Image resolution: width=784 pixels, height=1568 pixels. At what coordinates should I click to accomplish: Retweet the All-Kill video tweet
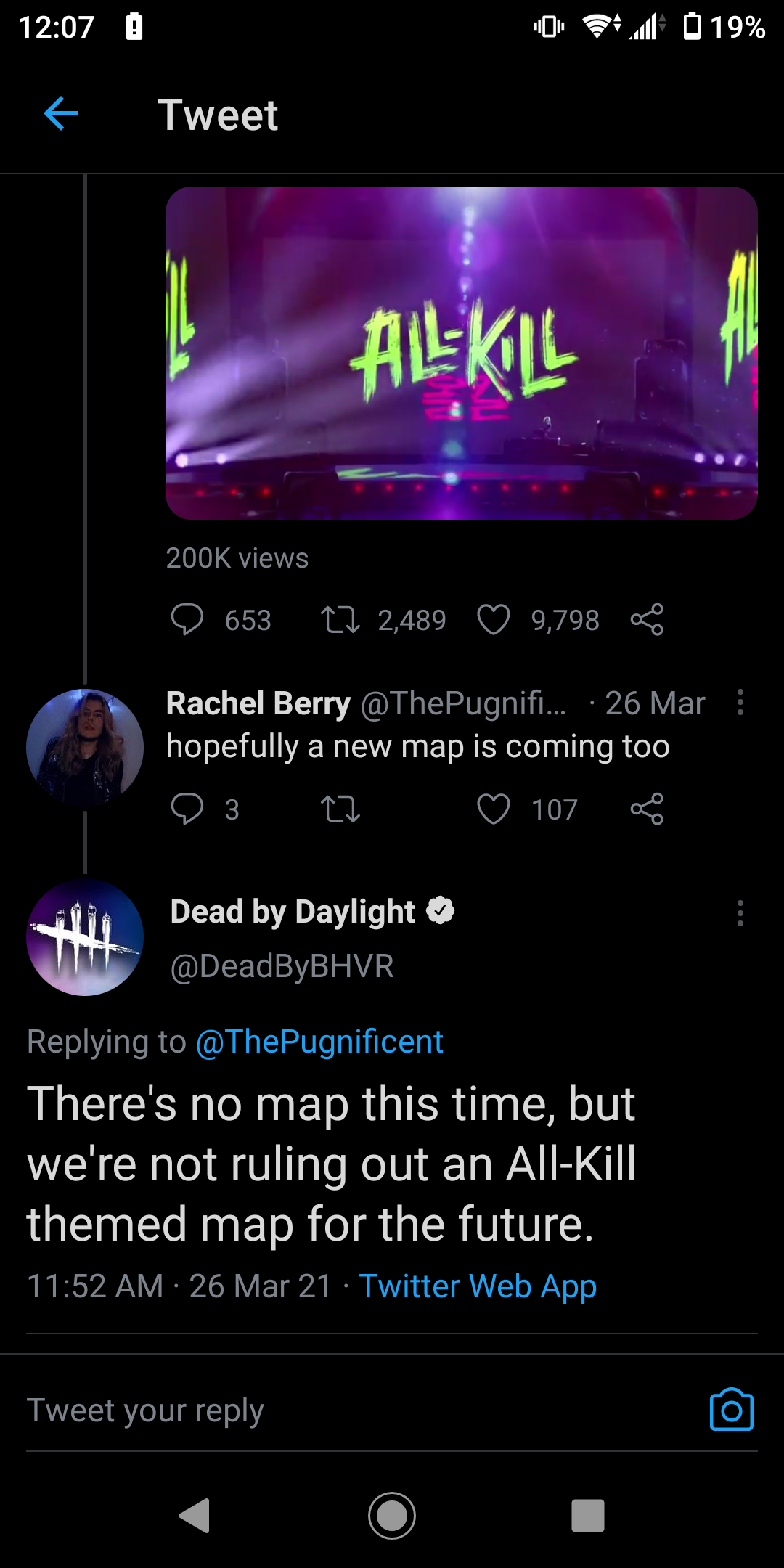click(x=341, y=619)
